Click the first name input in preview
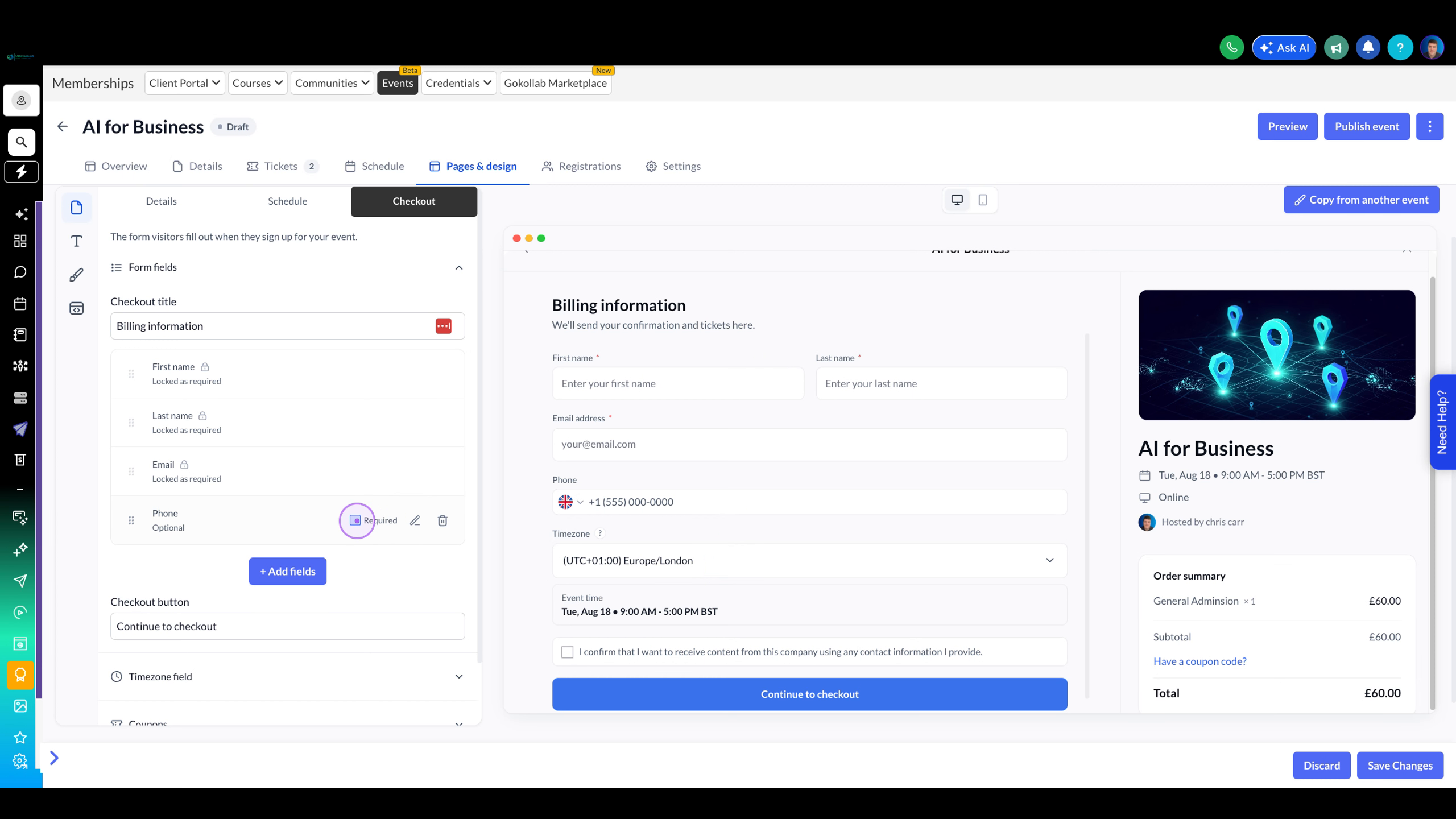Viewport: 1456px width, 819px height. (x=678, y=384)
